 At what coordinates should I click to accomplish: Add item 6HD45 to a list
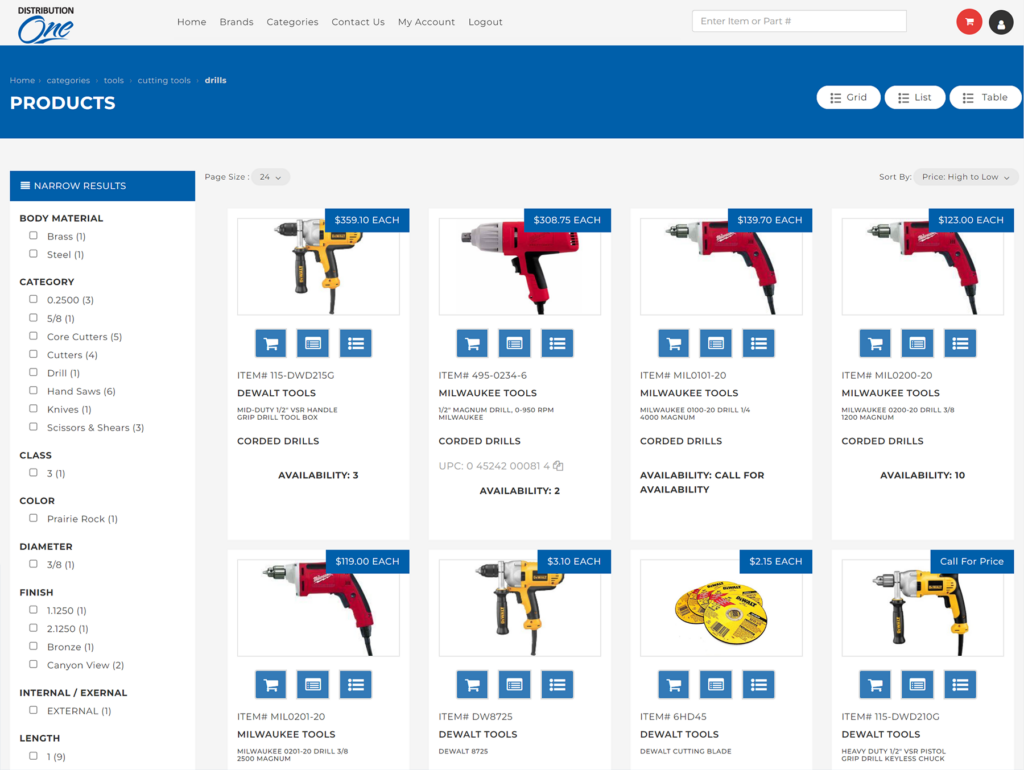point(758,684)
